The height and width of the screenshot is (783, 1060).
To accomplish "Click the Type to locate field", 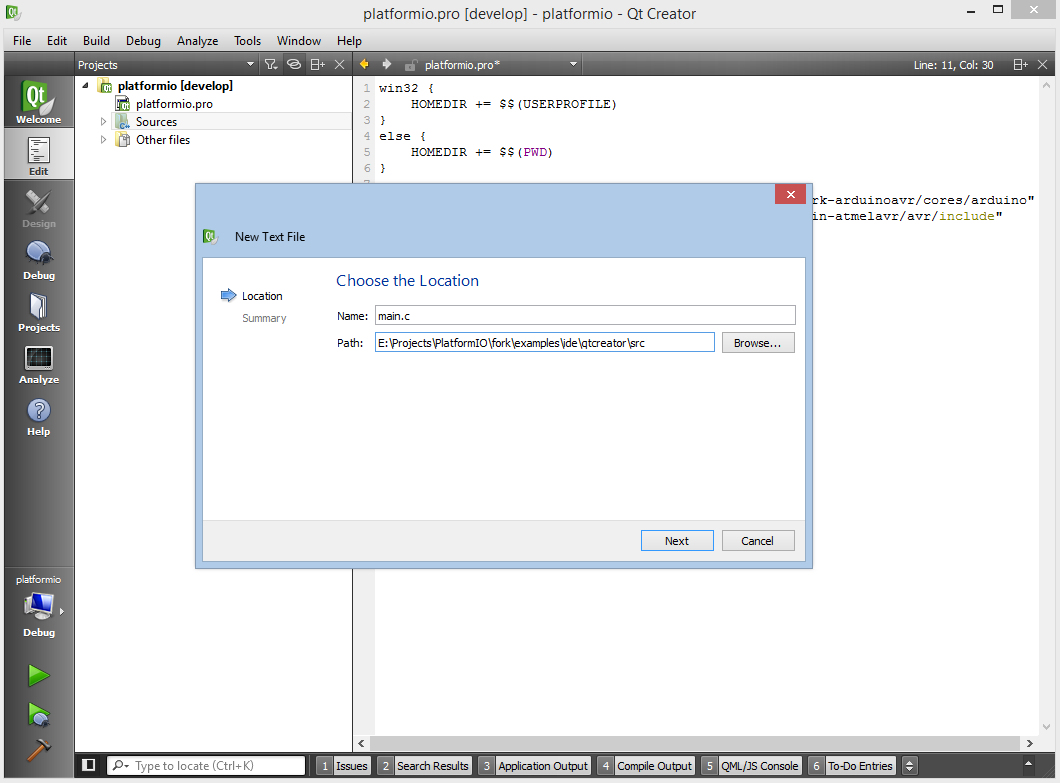I will click(207, 765).
